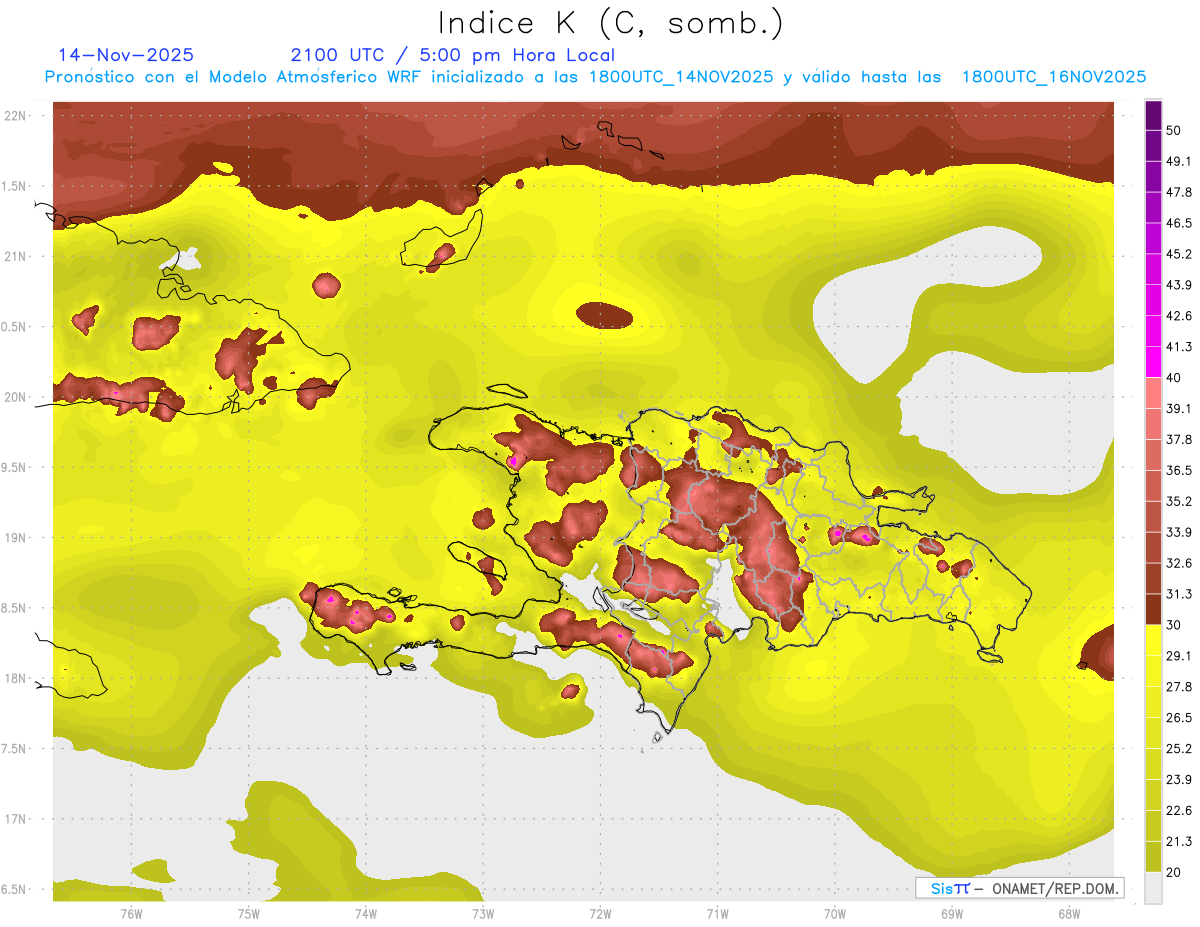Click the longitude axis label '71W'

[x=717, y=915]
